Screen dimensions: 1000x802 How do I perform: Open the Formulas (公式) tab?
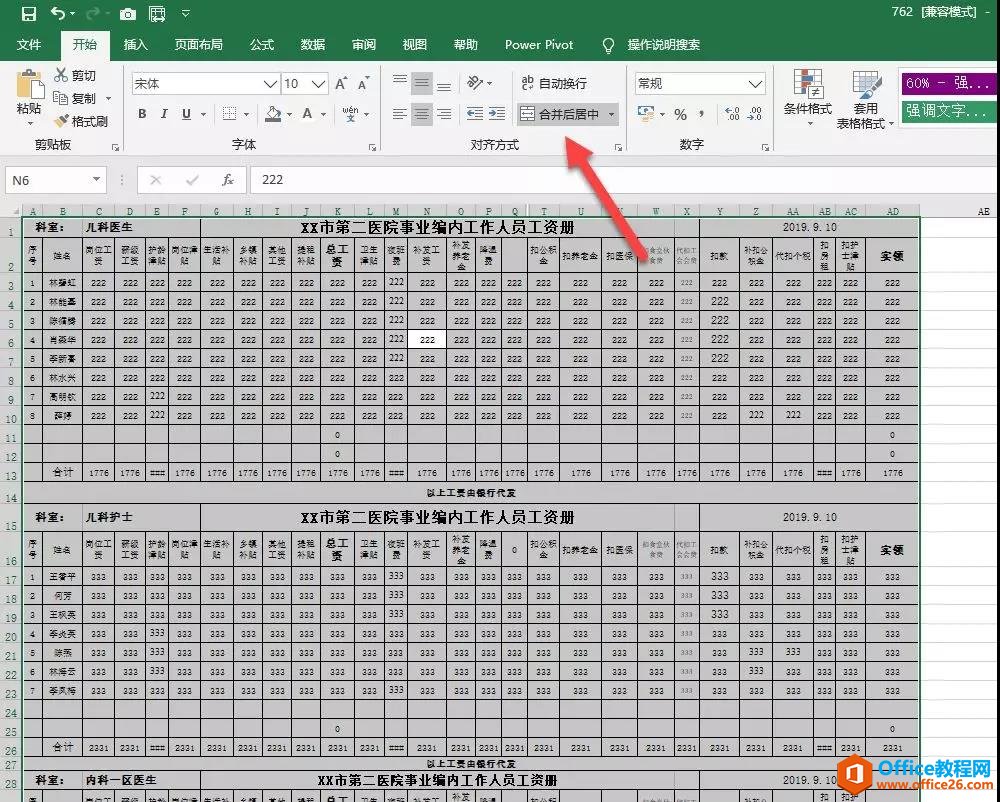262,45
